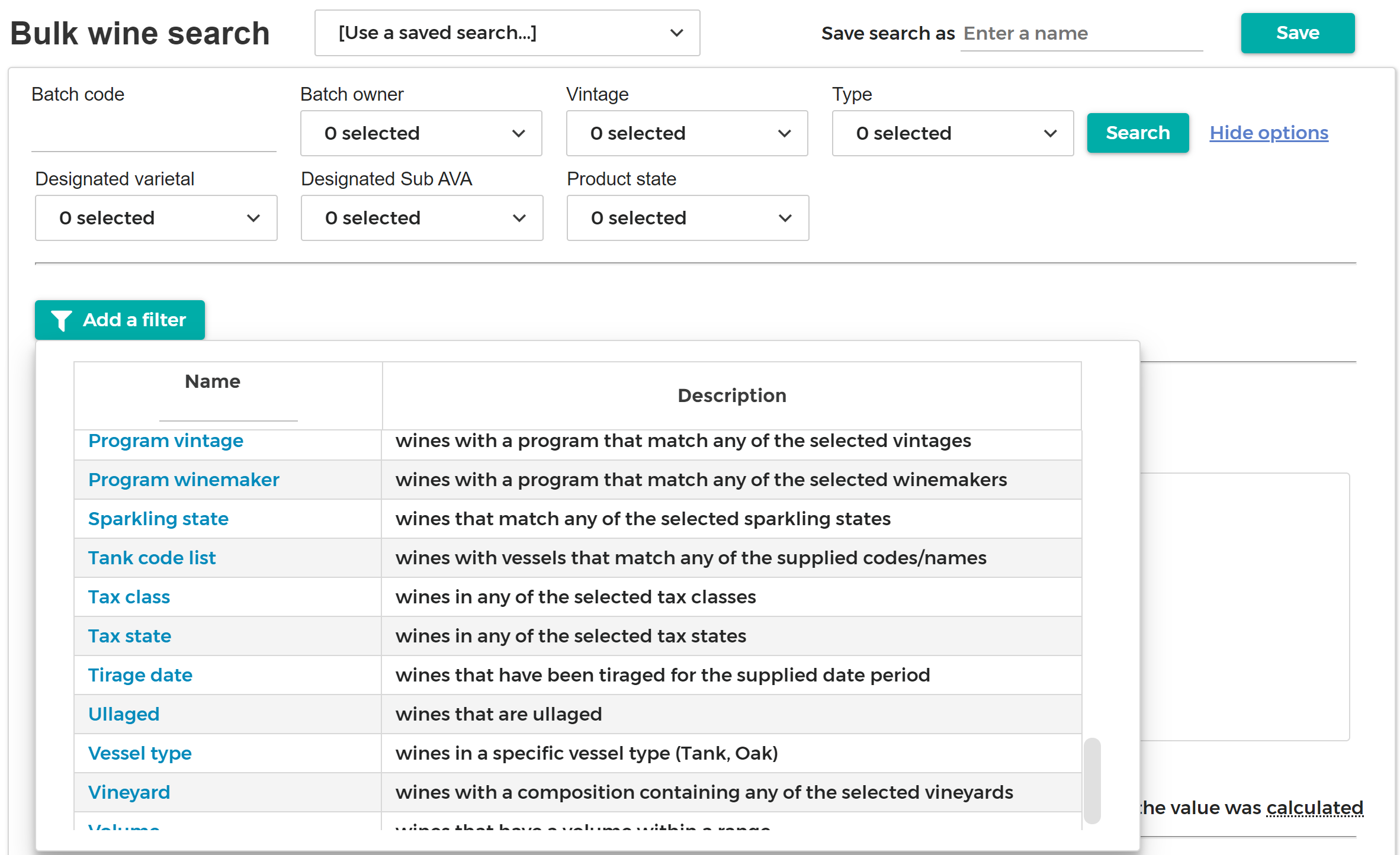Screen dimensions: 1400x855
Task: Click the Hide options link
Action: click(x=1269, y=133)
